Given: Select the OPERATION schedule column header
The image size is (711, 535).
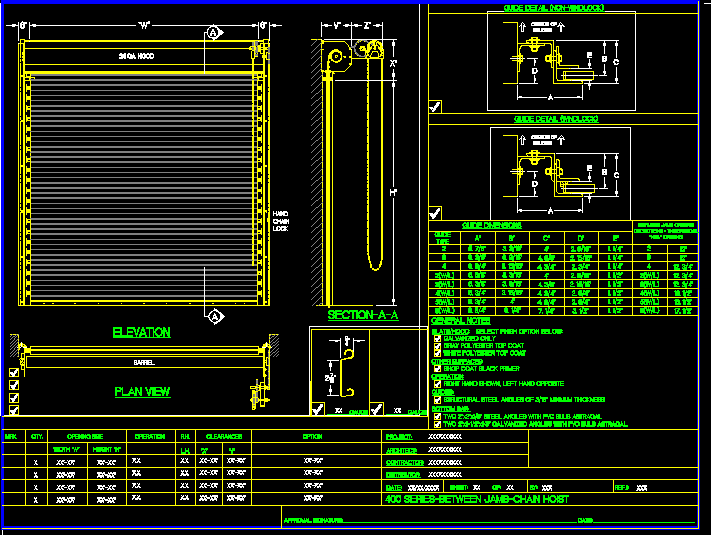Looking at the screenshot, I should (150, 437).
